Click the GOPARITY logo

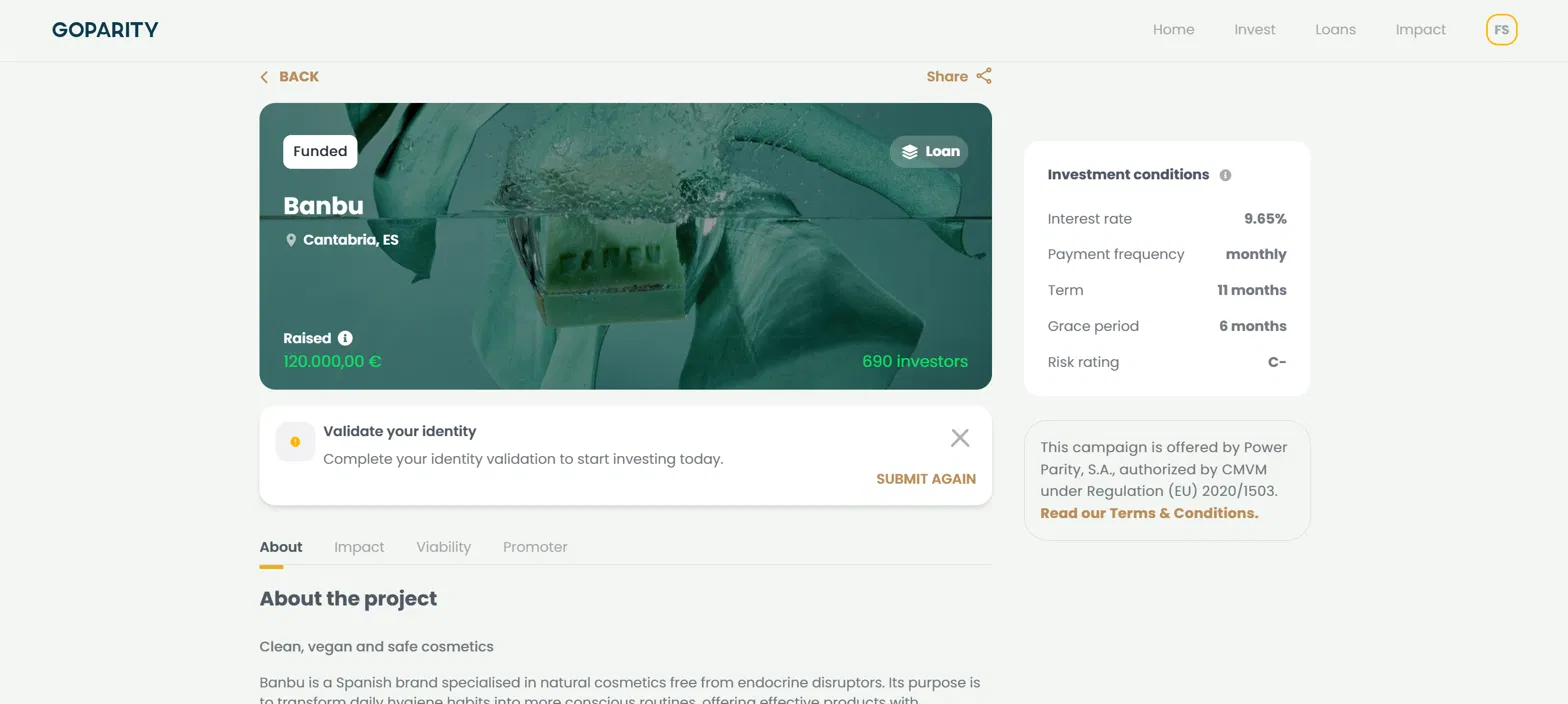pos(105,30)
